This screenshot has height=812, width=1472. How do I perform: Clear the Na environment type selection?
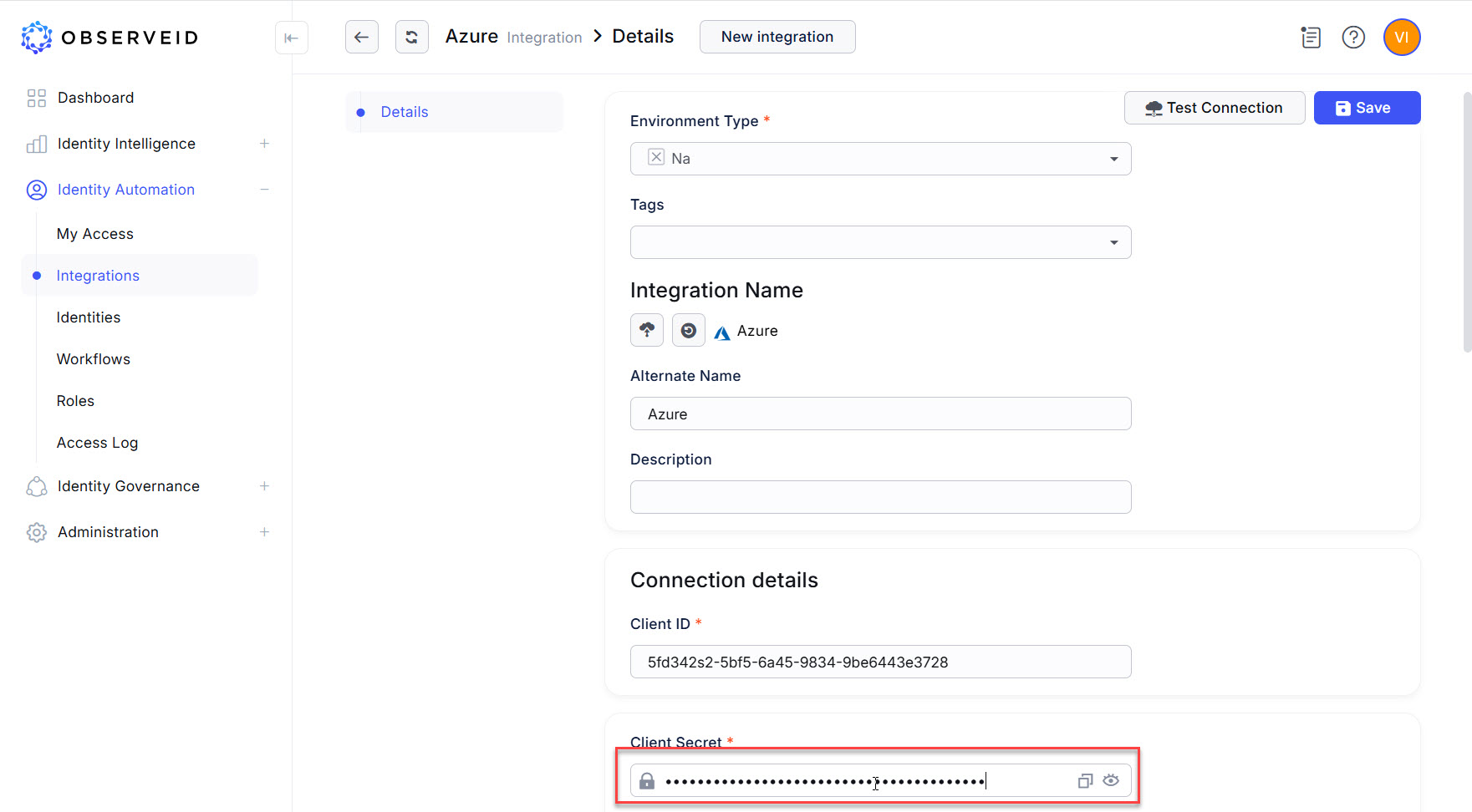tap(656, 157)
